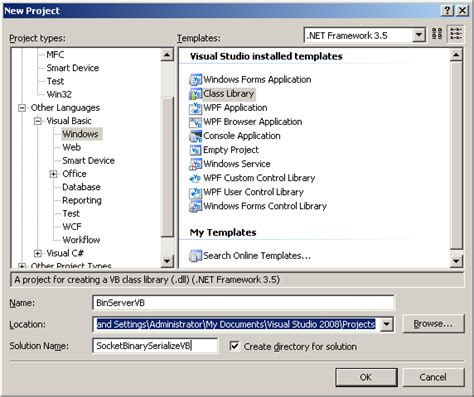Click the OK button
Viewport: 474px width, 397px height.
point(366,377)
